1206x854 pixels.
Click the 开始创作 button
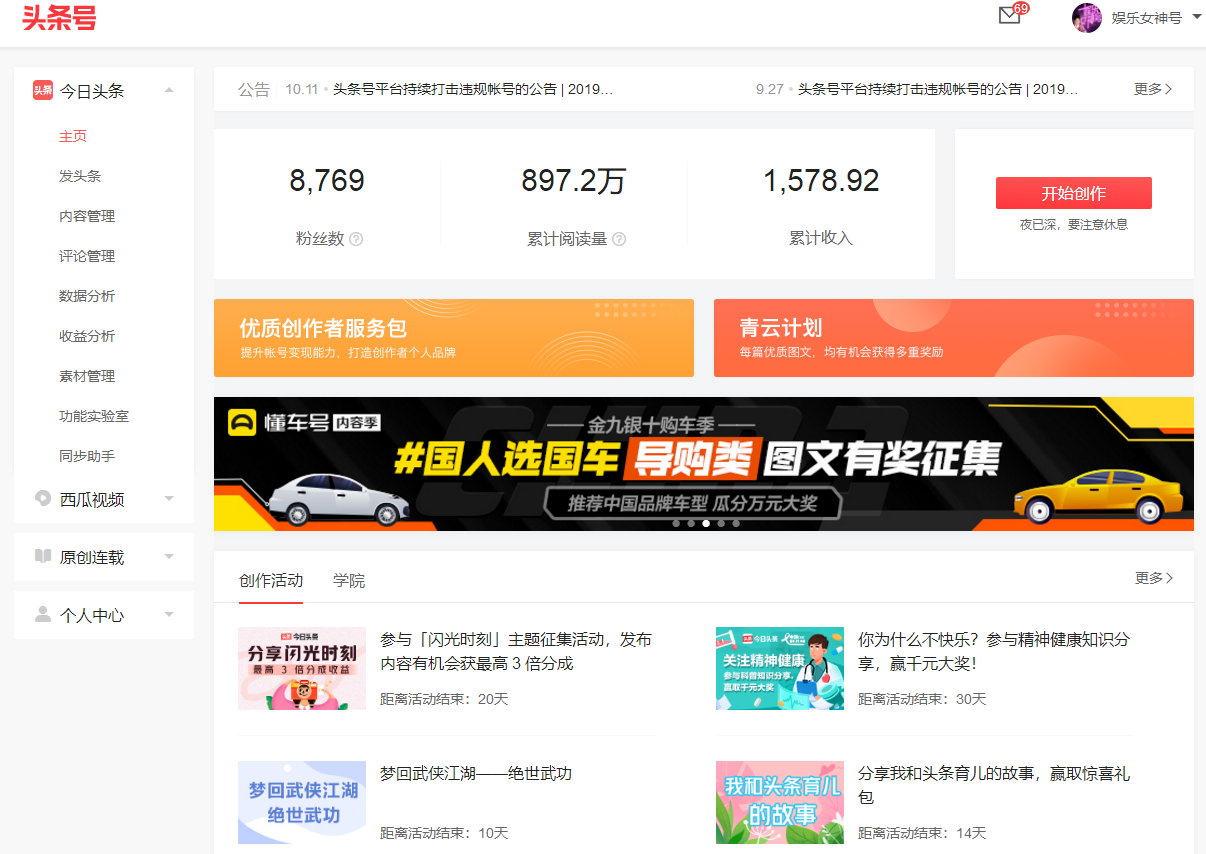pyautogui.click(x=1073, y=192)
